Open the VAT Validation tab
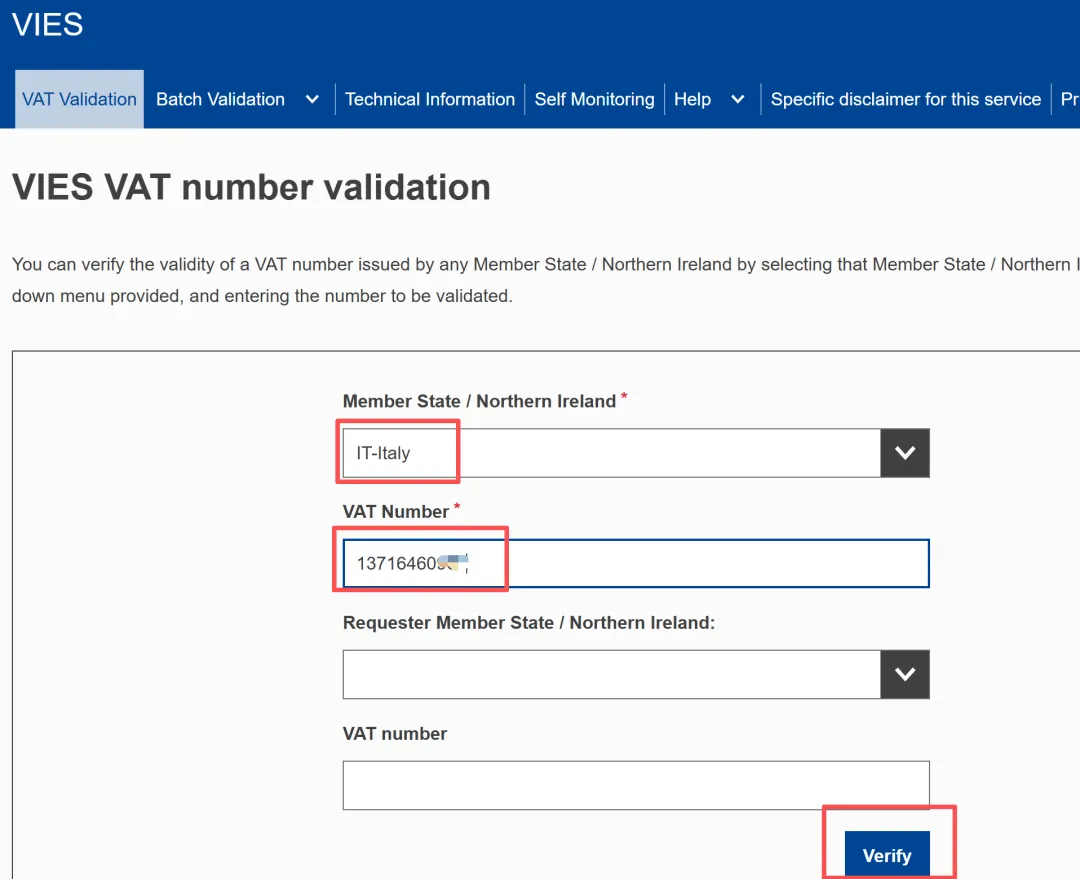 pyautogui.click(x=79, y=99)
